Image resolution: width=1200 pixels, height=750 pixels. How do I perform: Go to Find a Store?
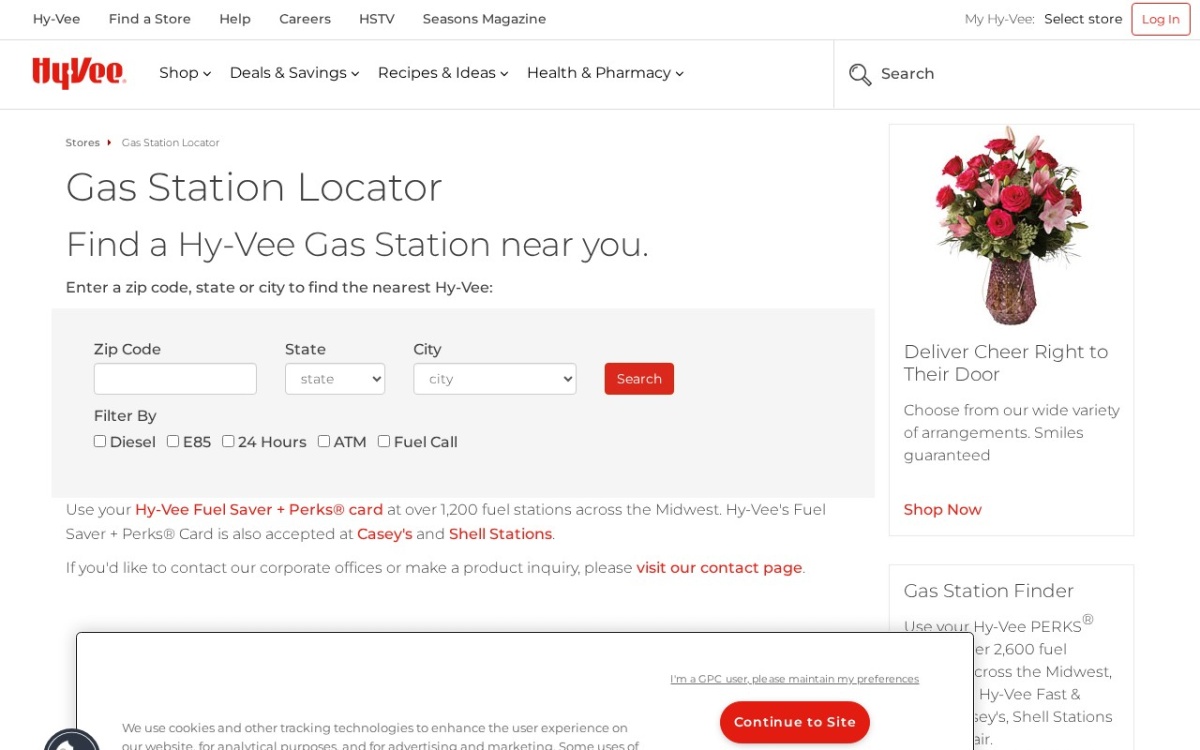pos(150,19)
